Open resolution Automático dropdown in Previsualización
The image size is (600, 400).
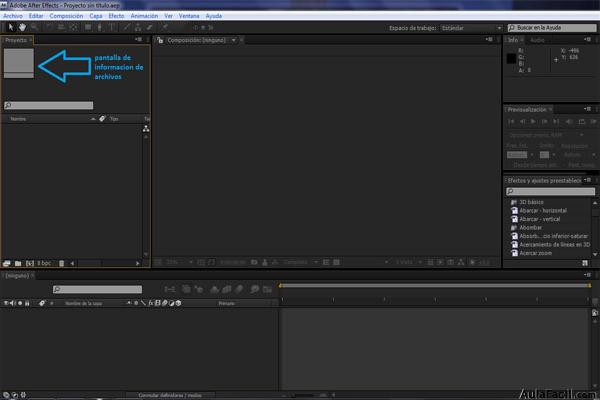[579, 155]
